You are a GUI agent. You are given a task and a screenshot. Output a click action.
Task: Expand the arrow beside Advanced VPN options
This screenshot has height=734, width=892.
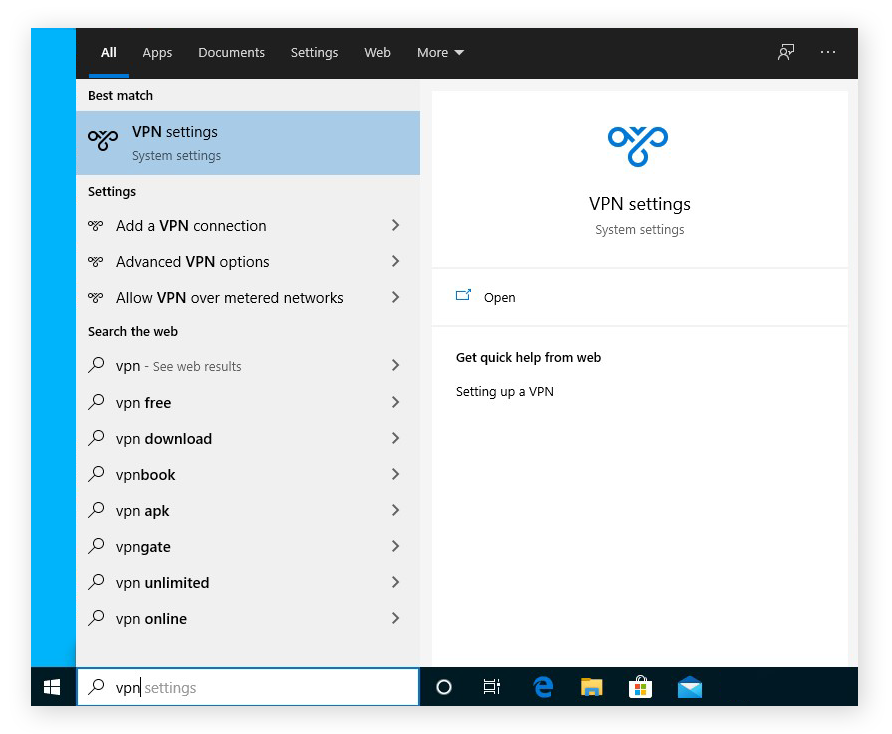pos(396,262)
